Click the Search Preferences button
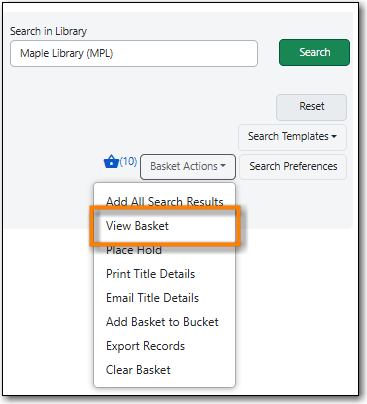The height and width of the screenshot is (404, 367). [x=293, y=166]
